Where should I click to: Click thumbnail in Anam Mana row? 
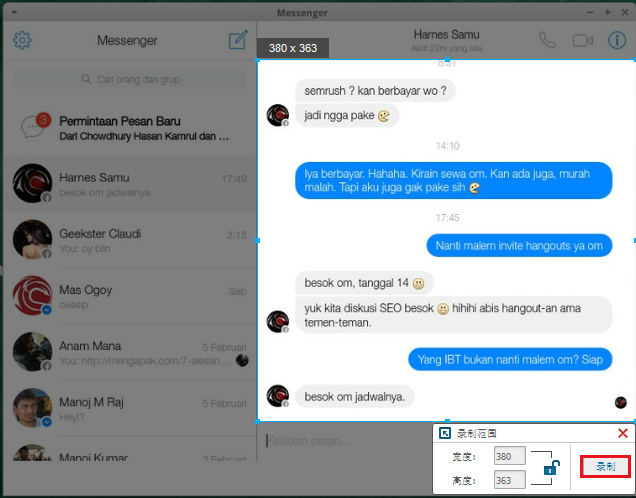point(242,360)
